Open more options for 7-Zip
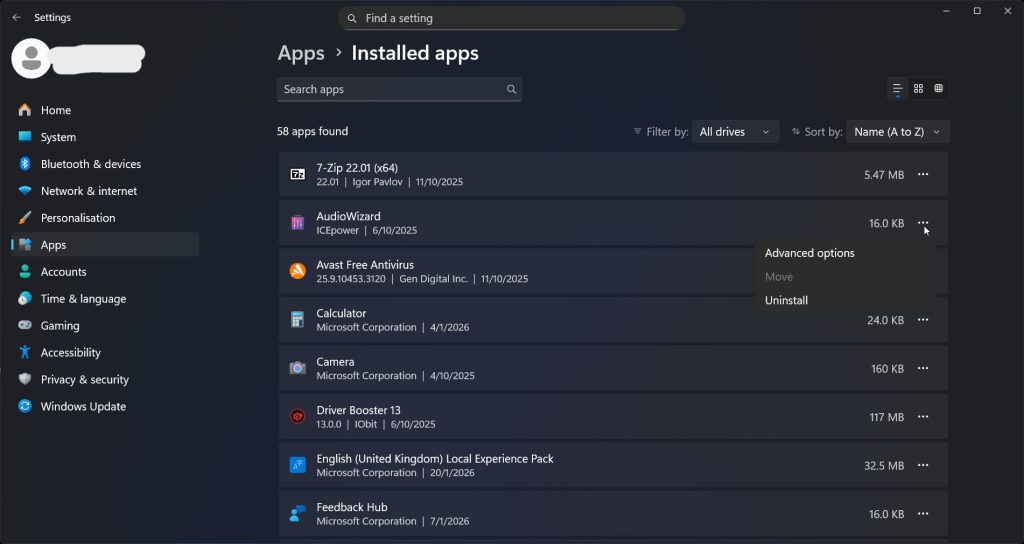 [922, 175]
